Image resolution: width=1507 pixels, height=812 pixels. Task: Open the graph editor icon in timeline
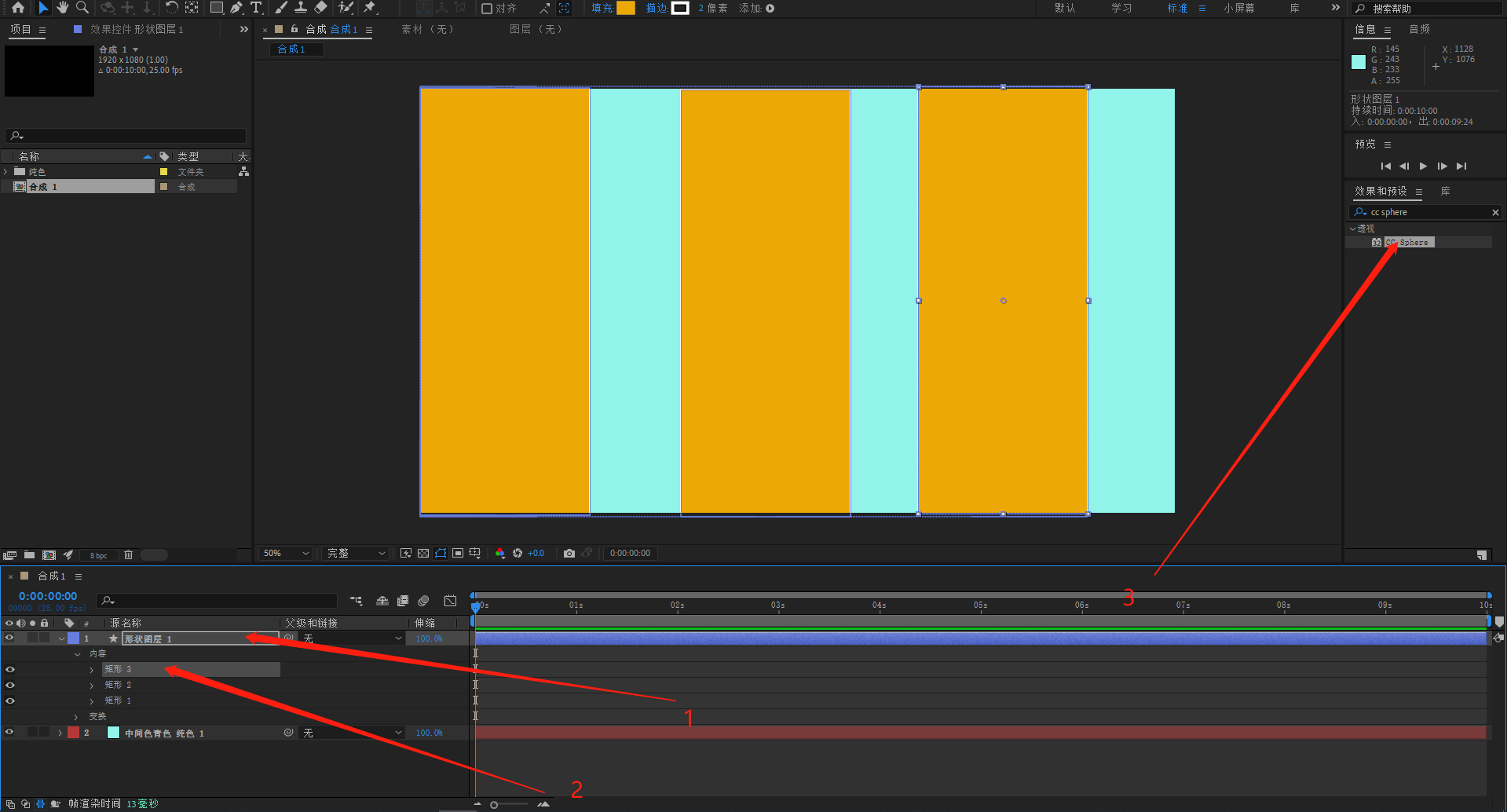[x=450, y=601]
